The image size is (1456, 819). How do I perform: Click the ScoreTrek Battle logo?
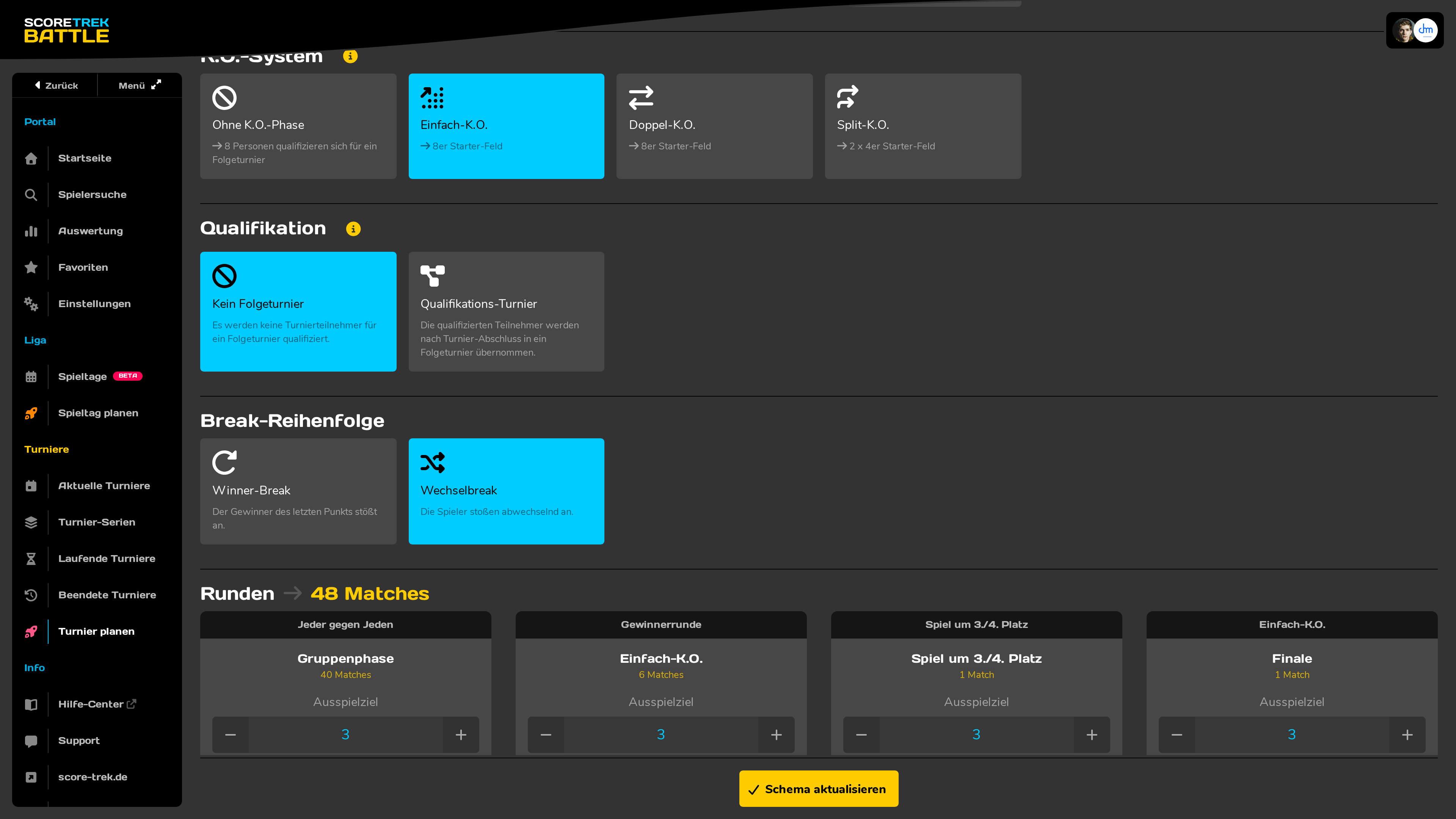tap(67, 30)
